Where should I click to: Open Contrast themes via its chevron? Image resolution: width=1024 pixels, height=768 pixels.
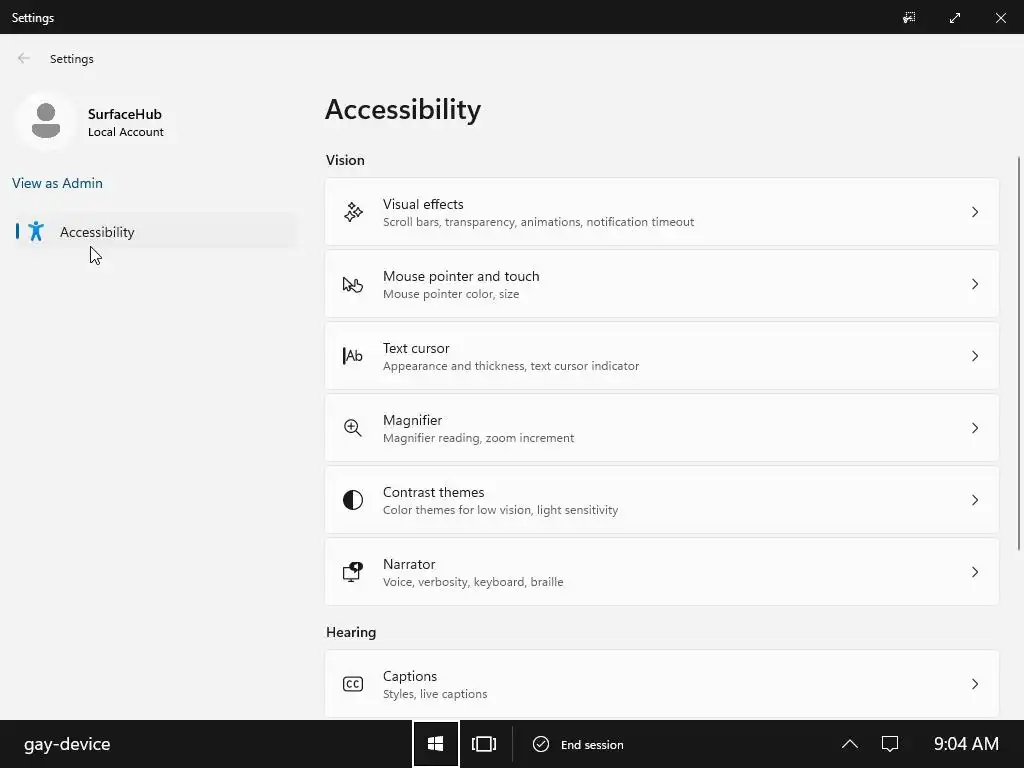(x=975, y=500)
